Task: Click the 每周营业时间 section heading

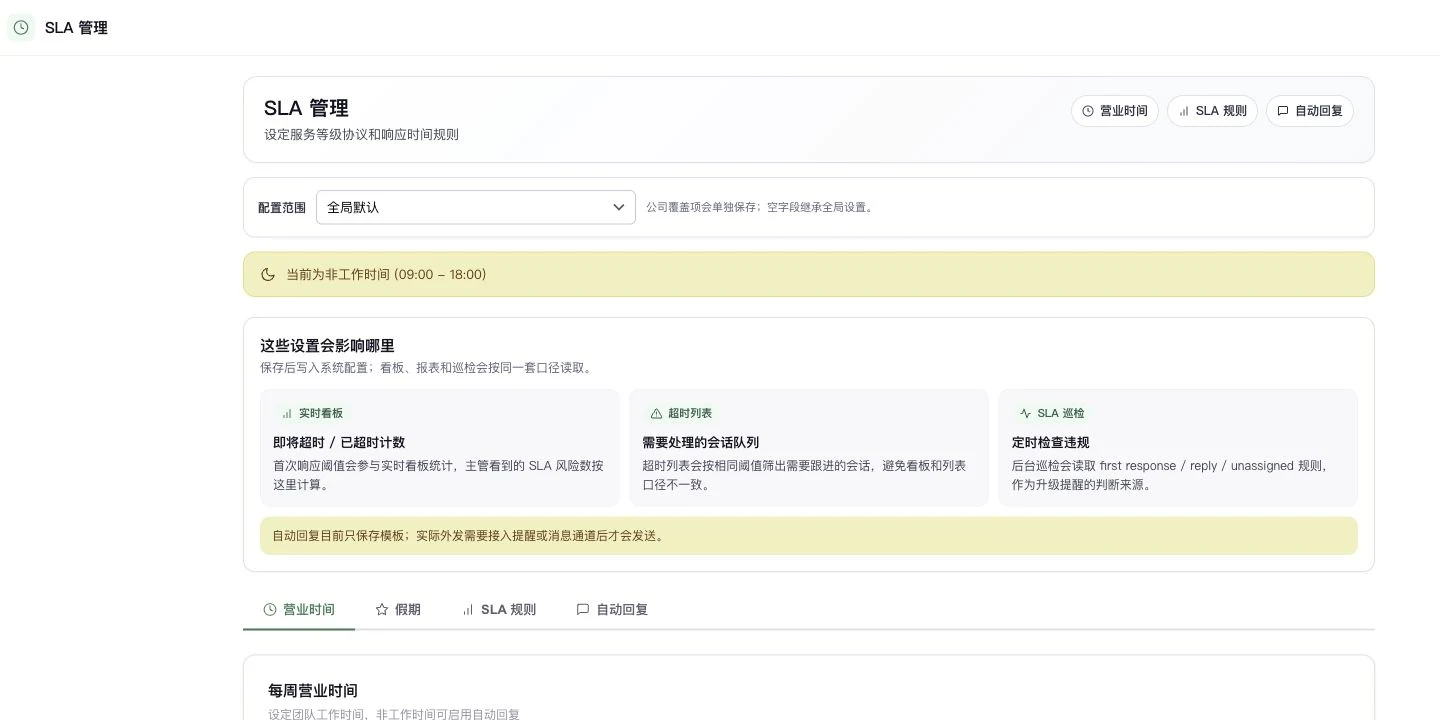Action: pos(313,691)
